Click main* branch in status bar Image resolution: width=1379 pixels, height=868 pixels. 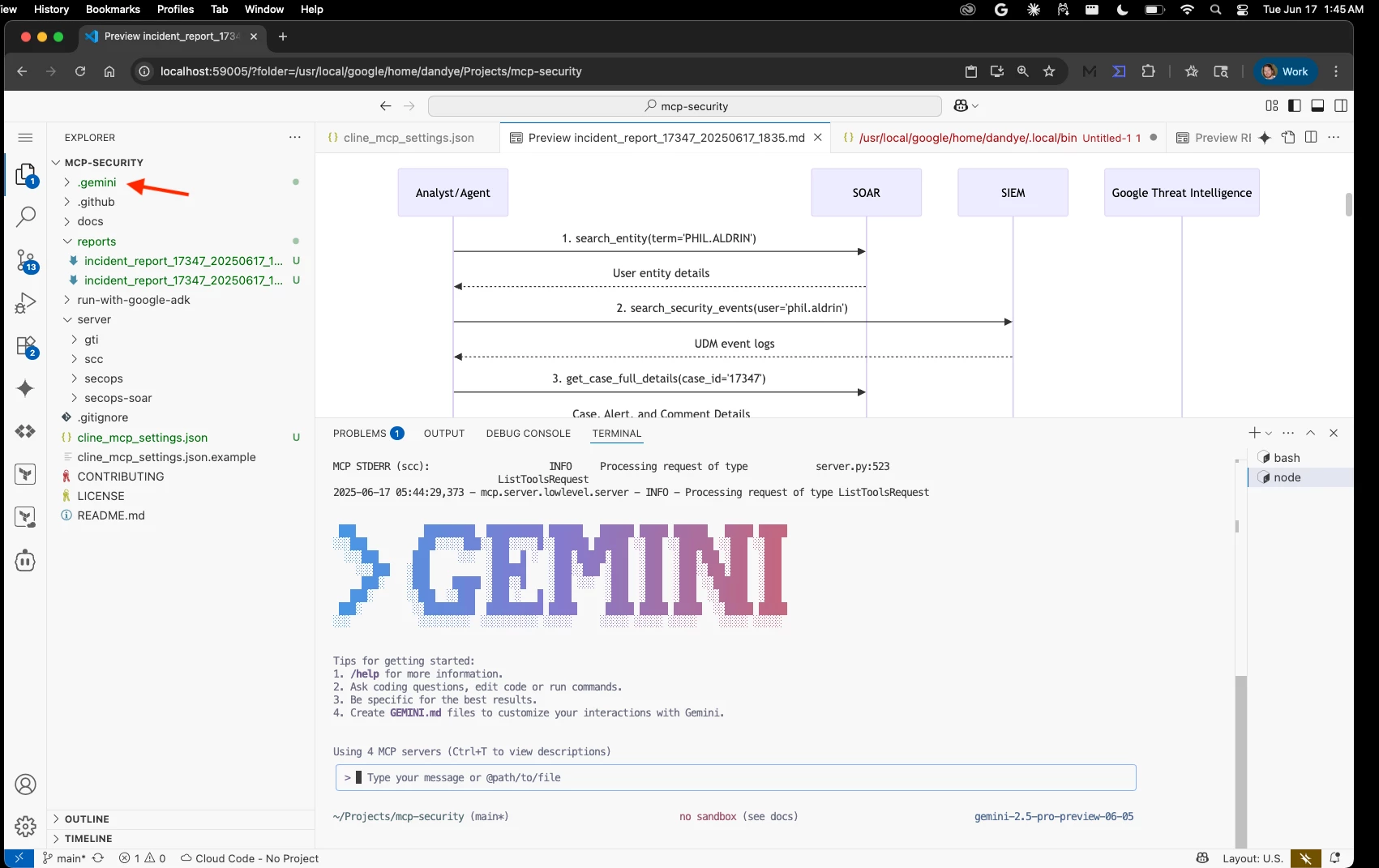(x=64, y=858)
